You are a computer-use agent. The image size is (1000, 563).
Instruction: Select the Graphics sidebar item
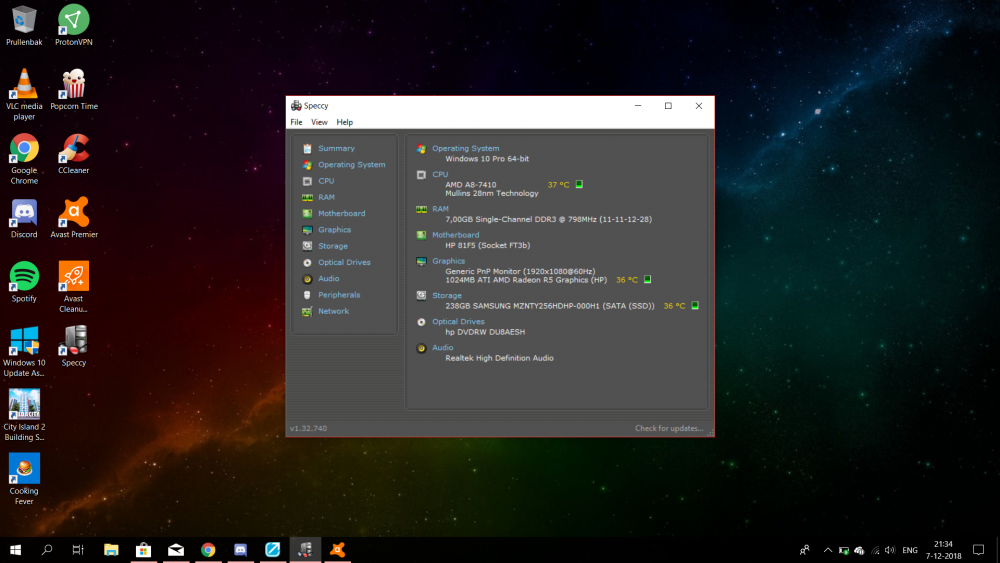tap(334, 230)
